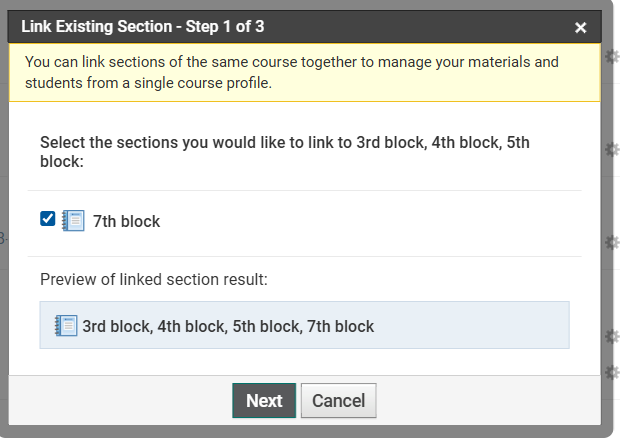Open the bottommost gear icon at the right edge
Image resolution: width=620 pixels, height=442 pixels.
click(x=612, y=372)
